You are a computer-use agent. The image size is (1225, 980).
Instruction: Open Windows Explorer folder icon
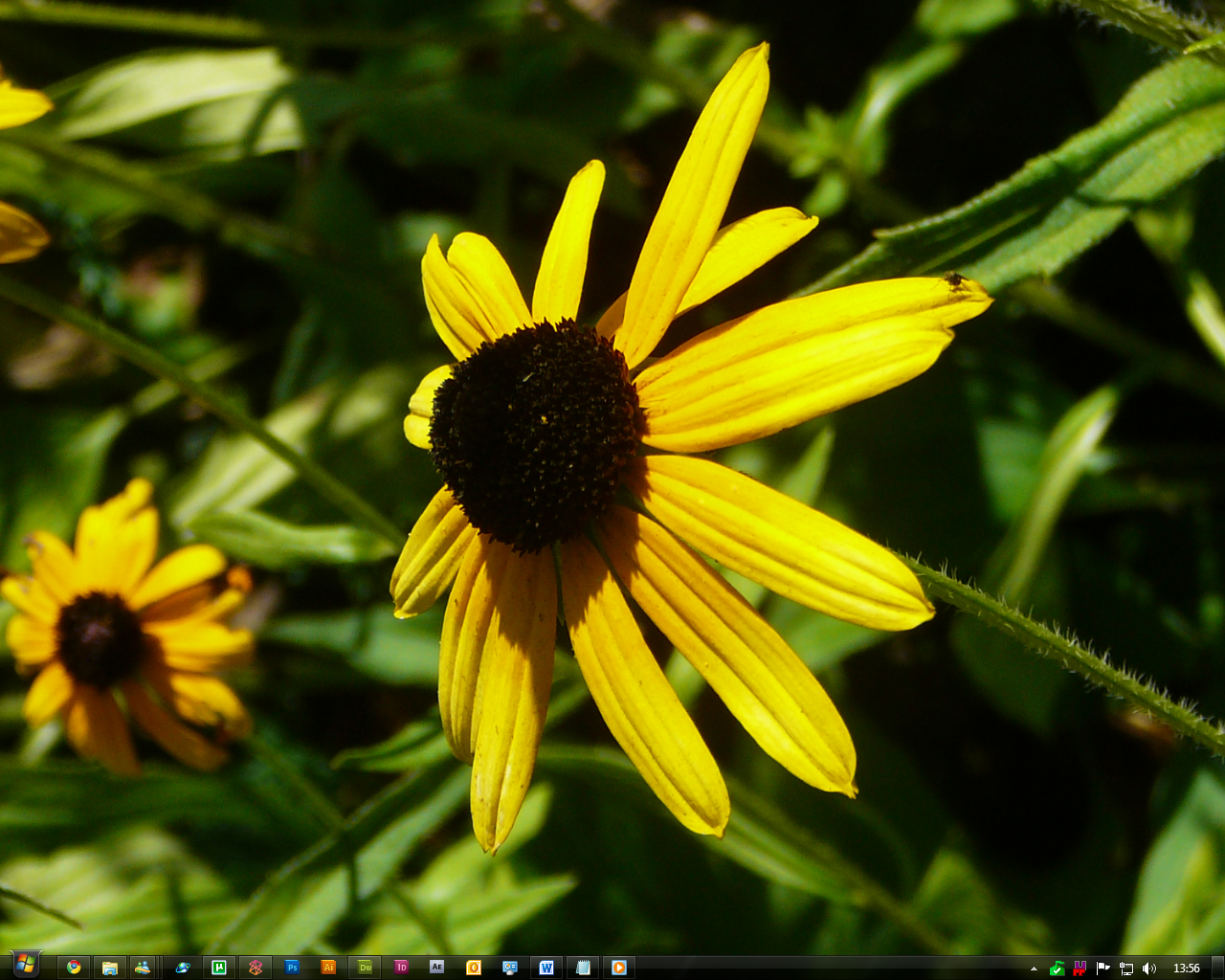110,968
